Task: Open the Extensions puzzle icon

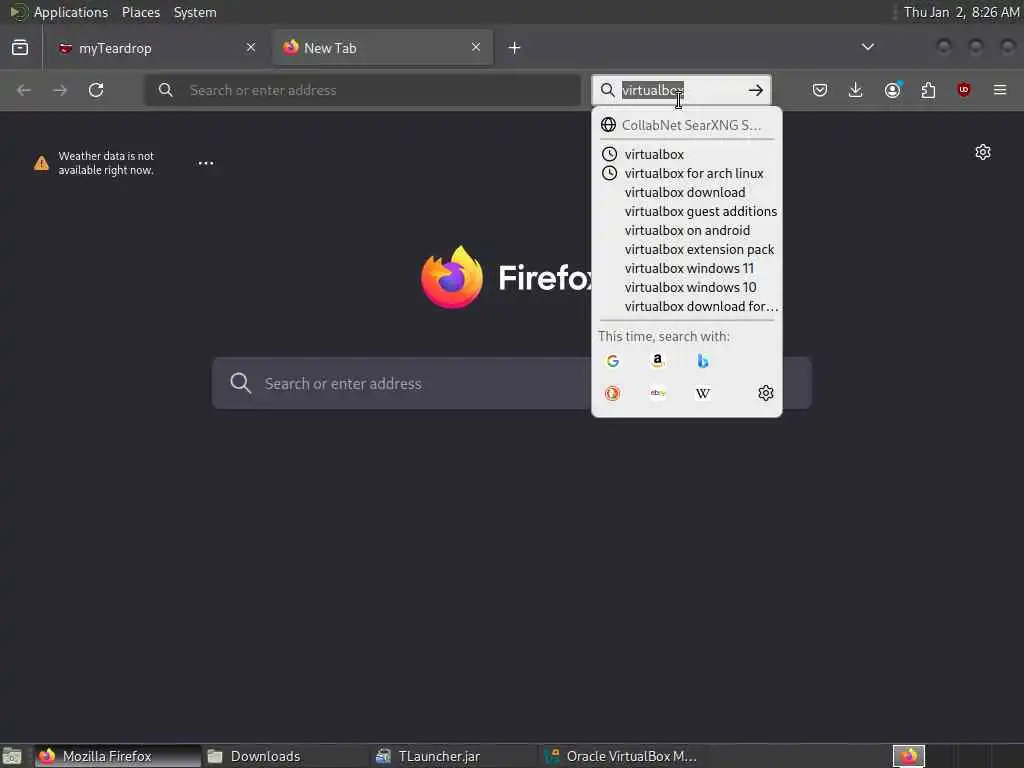Action: click(928, 90)
